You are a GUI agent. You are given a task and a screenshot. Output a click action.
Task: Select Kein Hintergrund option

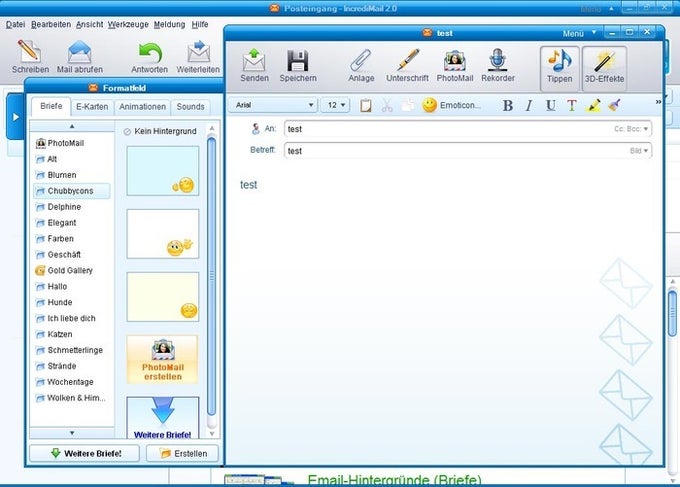pyautogui.click(x=160, y=131)
